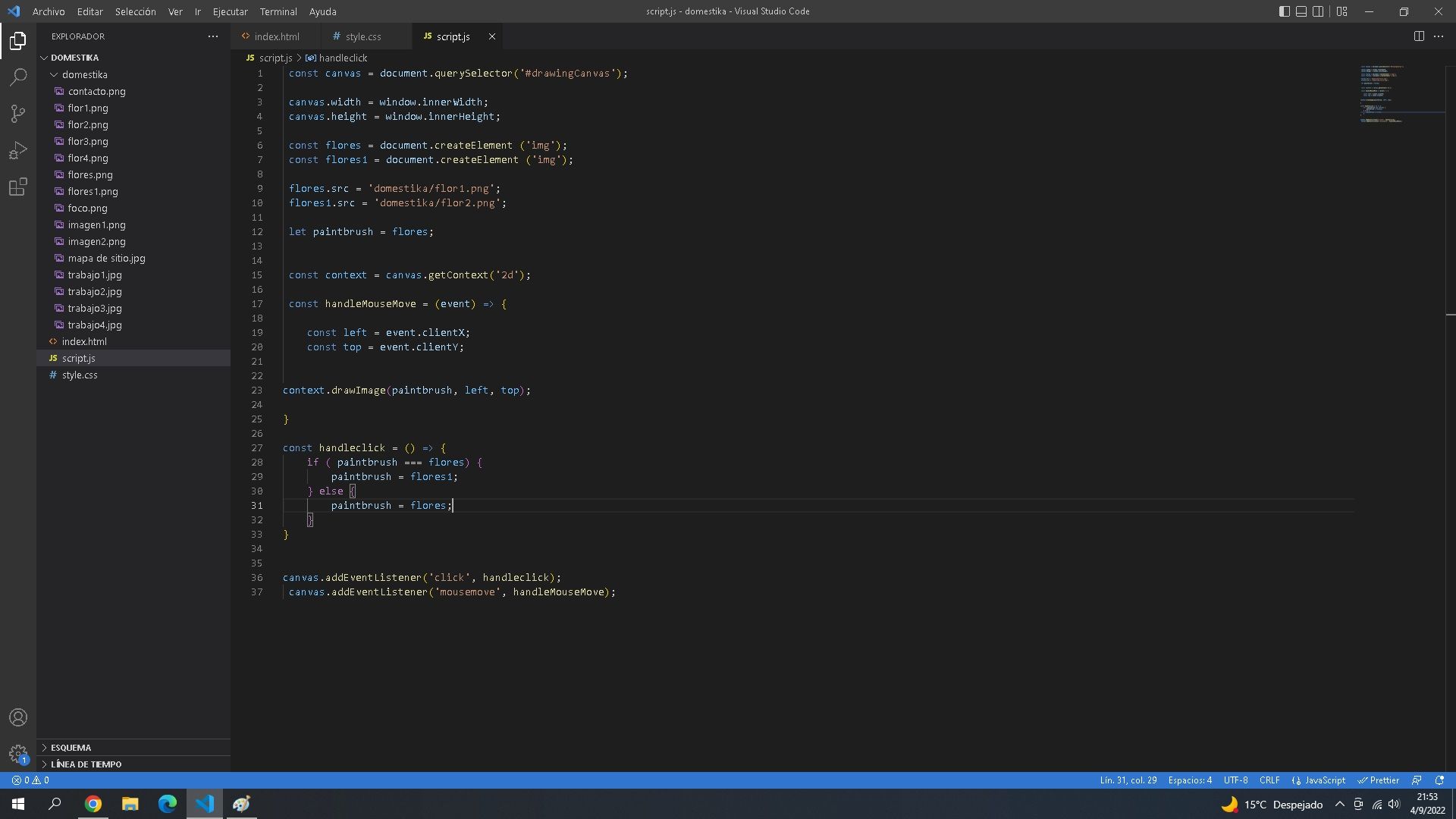
Task: Open notifications bell in status bar
Action: pyautogui.click(x=1439, y=780)
